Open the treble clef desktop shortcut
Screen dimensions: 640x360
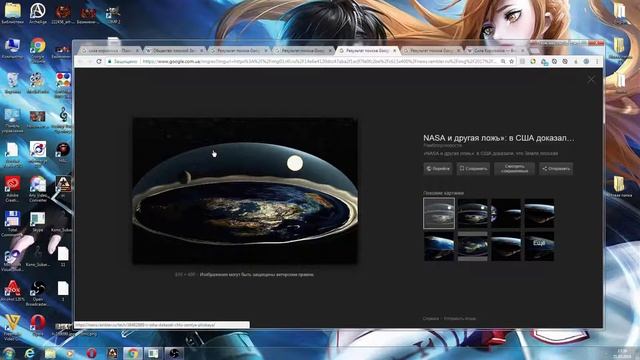(x=63, y=120)
